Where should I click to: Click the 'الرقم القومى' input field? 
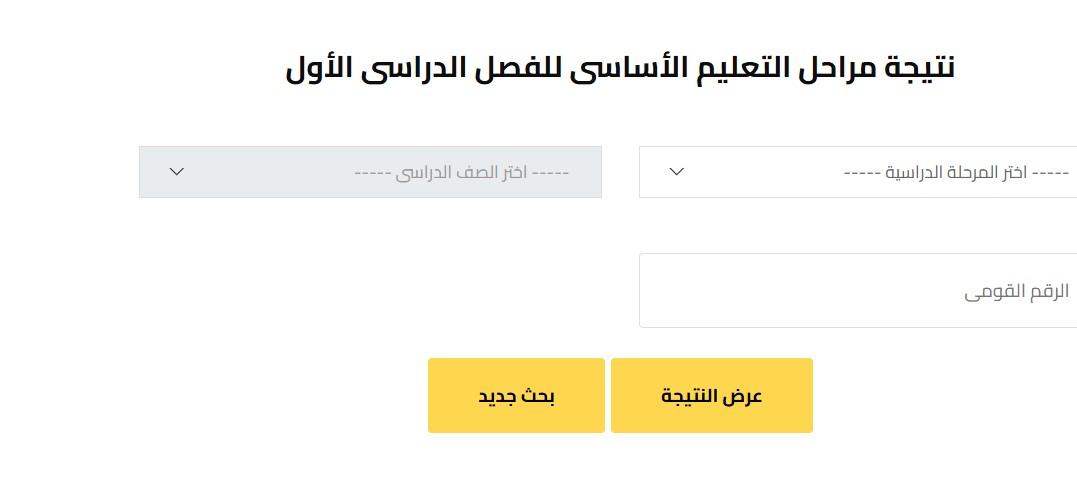[858, 290]
